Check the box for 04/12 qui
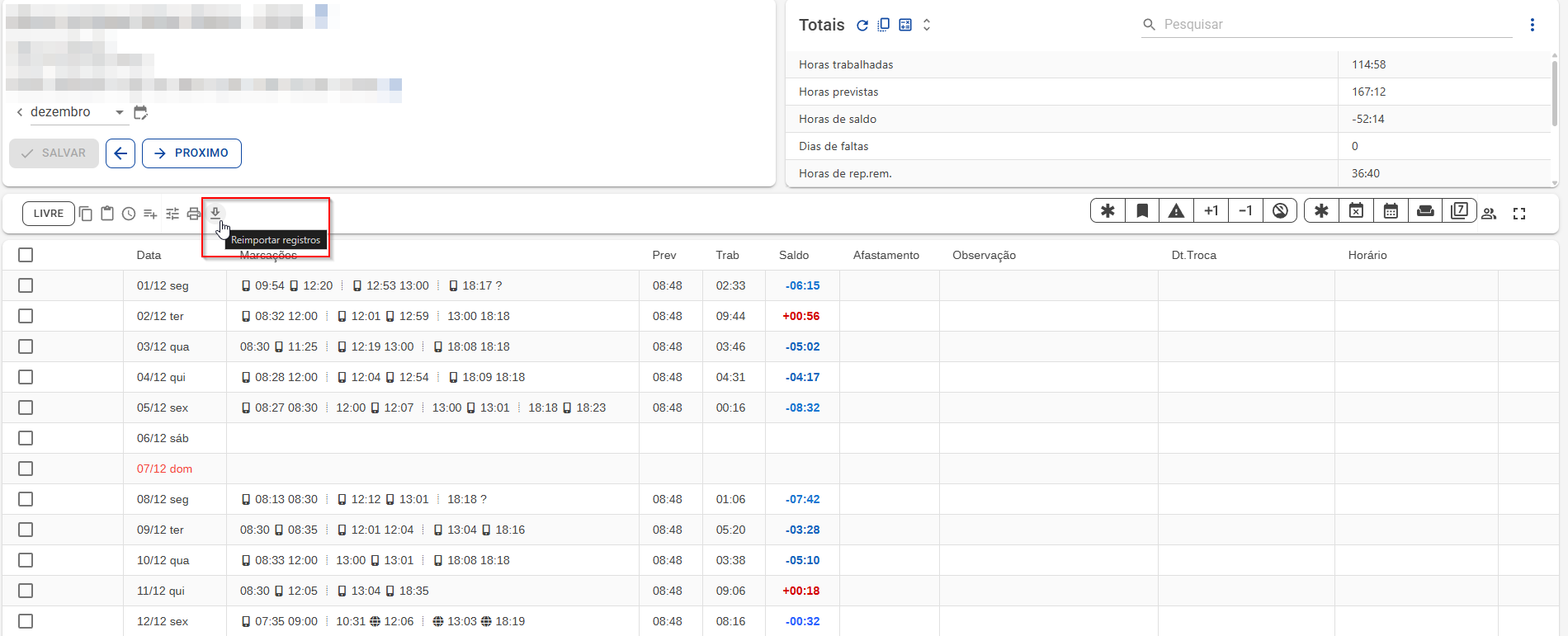 coord(26,377)
